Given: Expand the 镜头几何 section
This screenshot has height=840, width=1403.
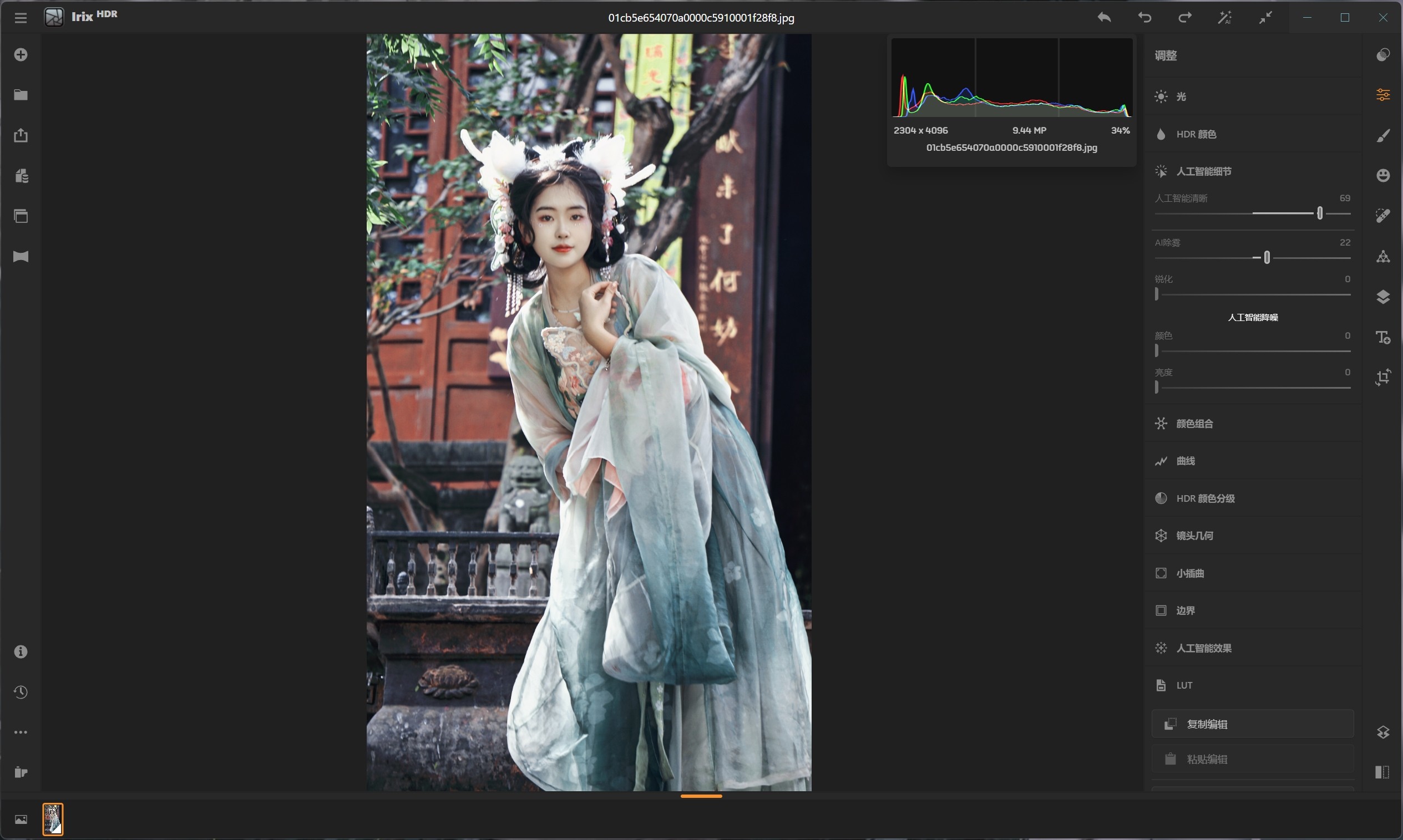Looking at the screenshot, I should point(1253,536).
